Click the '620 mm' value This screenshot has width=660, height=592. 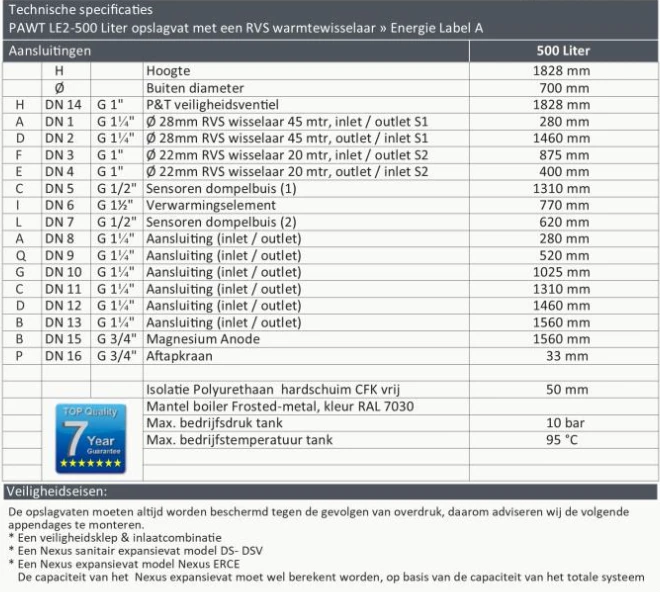point(564,222)
